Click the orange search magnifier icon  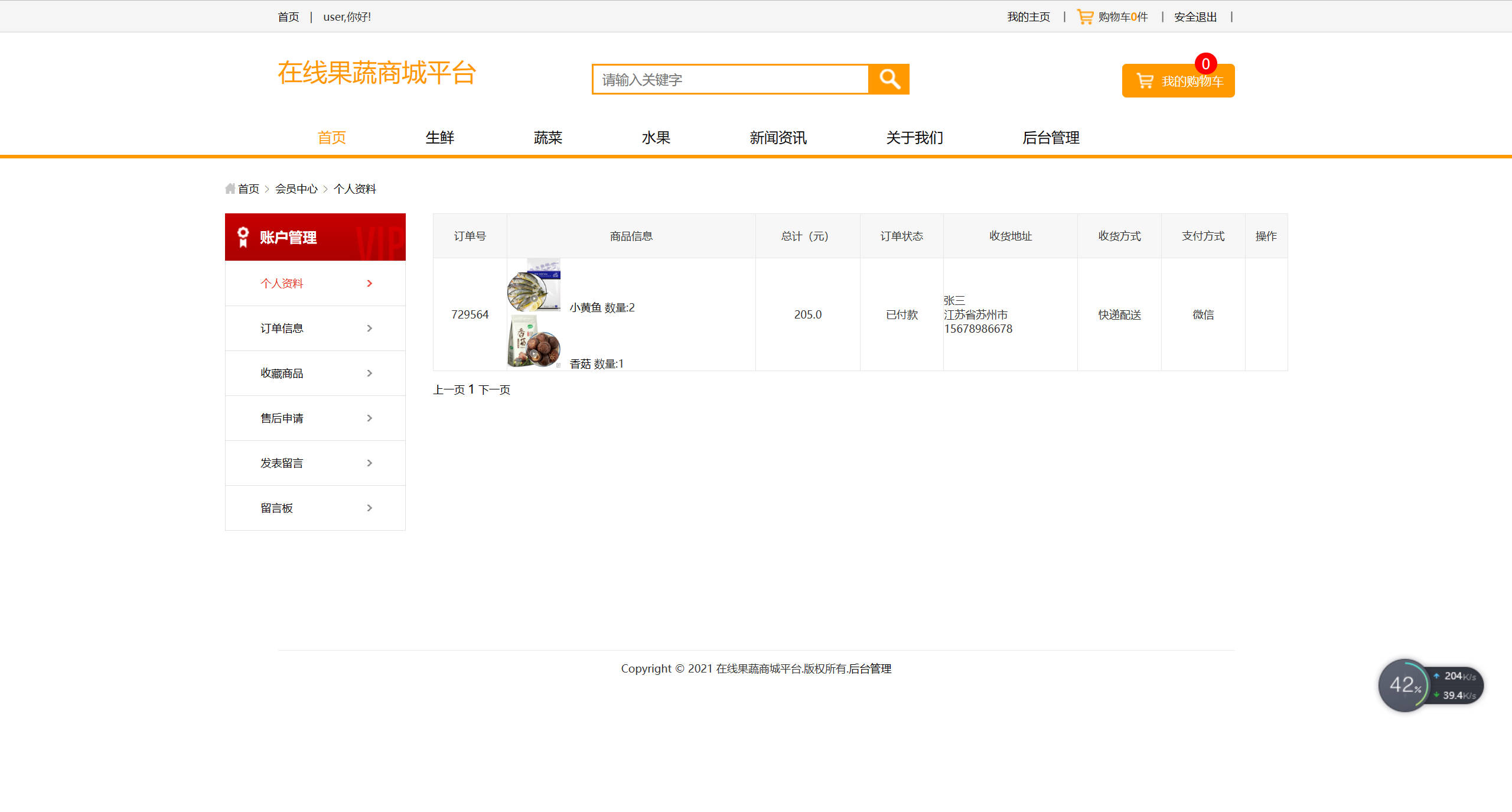pos(888,79)
